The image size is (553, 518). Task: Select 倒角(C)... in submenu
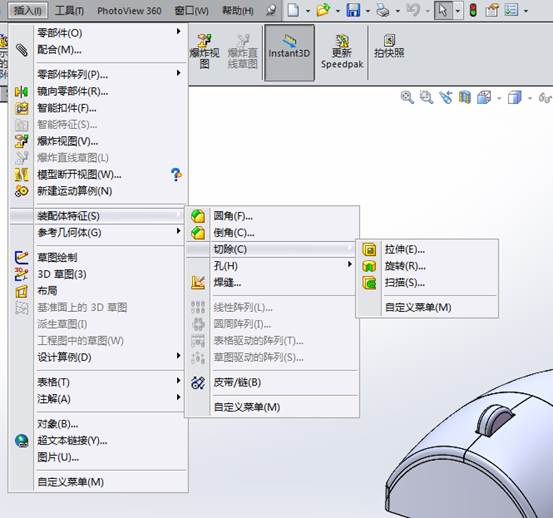[272, 232]
